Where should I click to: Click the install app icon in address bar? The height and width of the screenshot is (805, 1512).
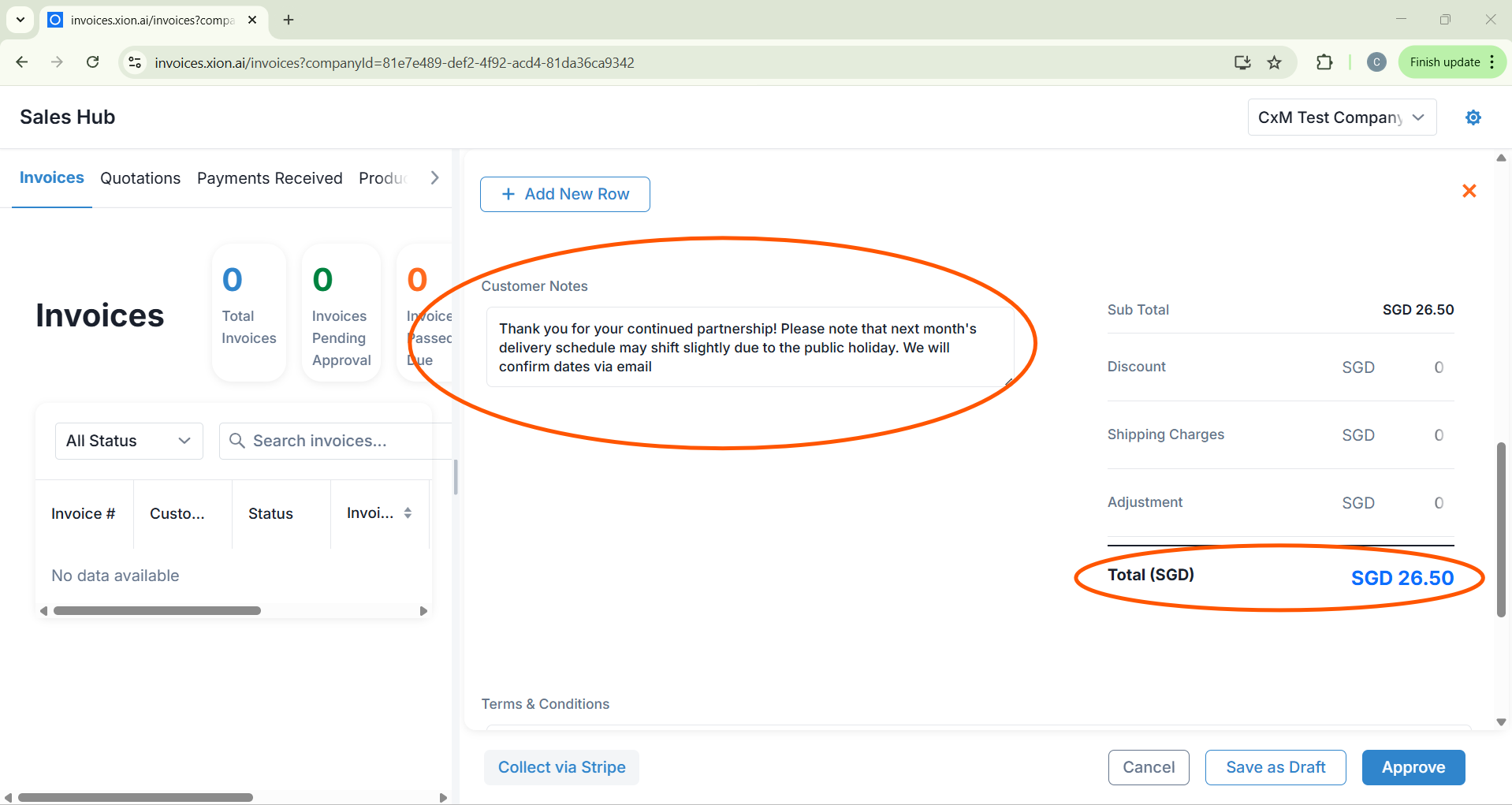point(1242,62)
